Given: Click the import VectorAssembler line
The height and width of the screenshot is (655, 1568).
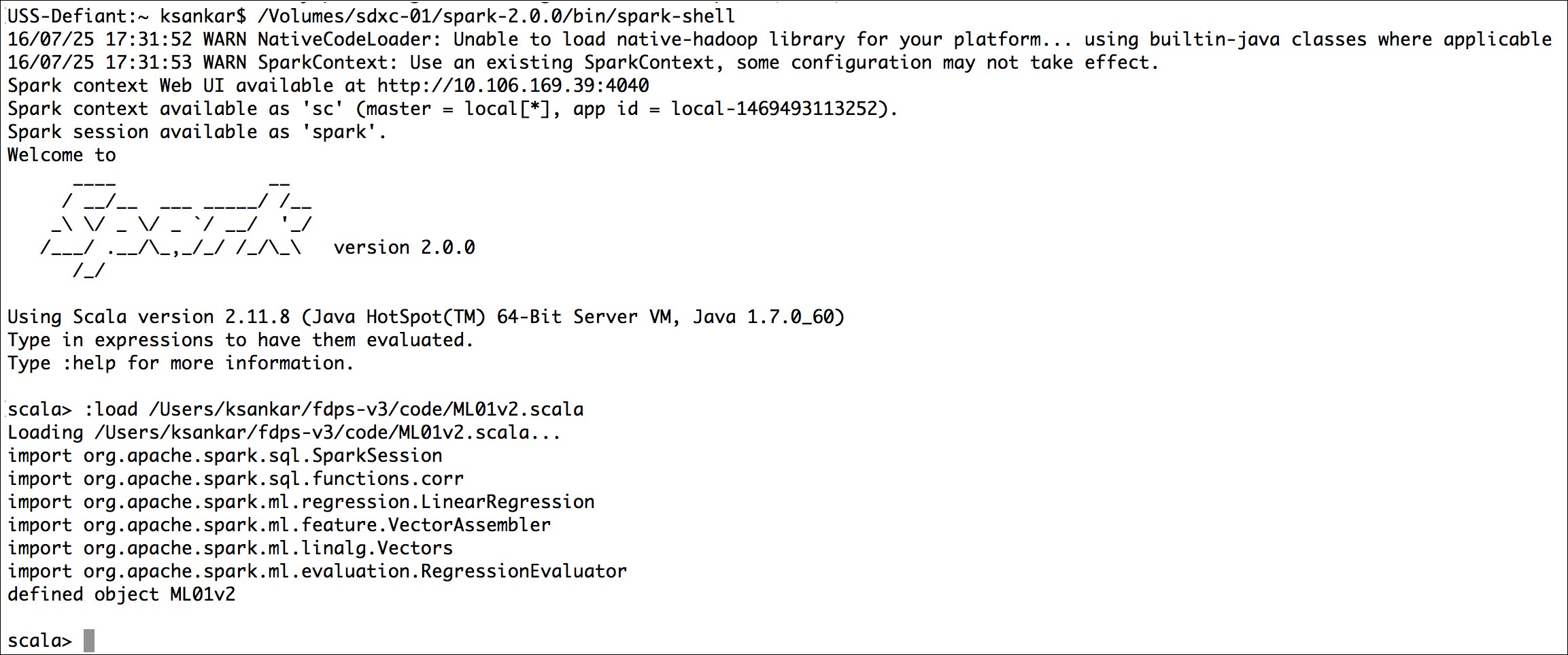Looking at the screenshot, I should tap(279, 525).
